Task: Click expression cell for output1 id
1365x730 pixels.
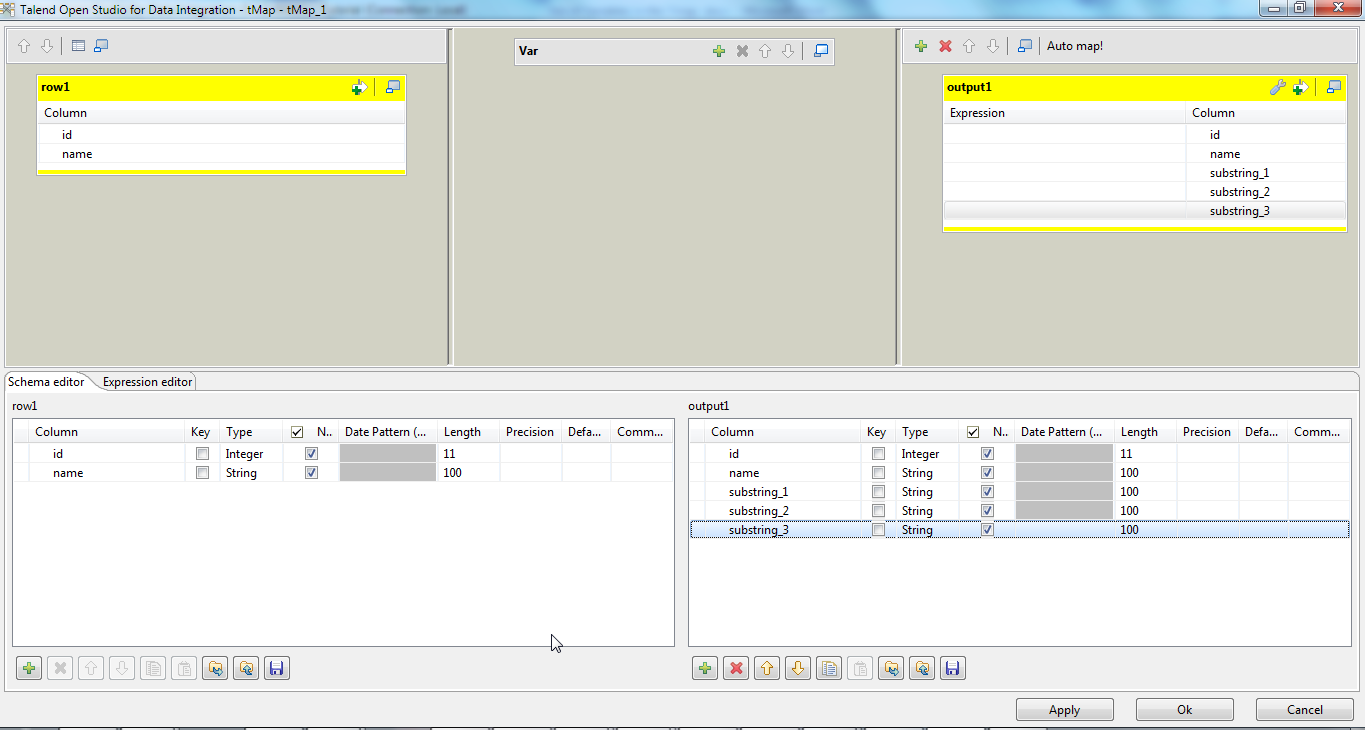Action: pos(1065,135)
